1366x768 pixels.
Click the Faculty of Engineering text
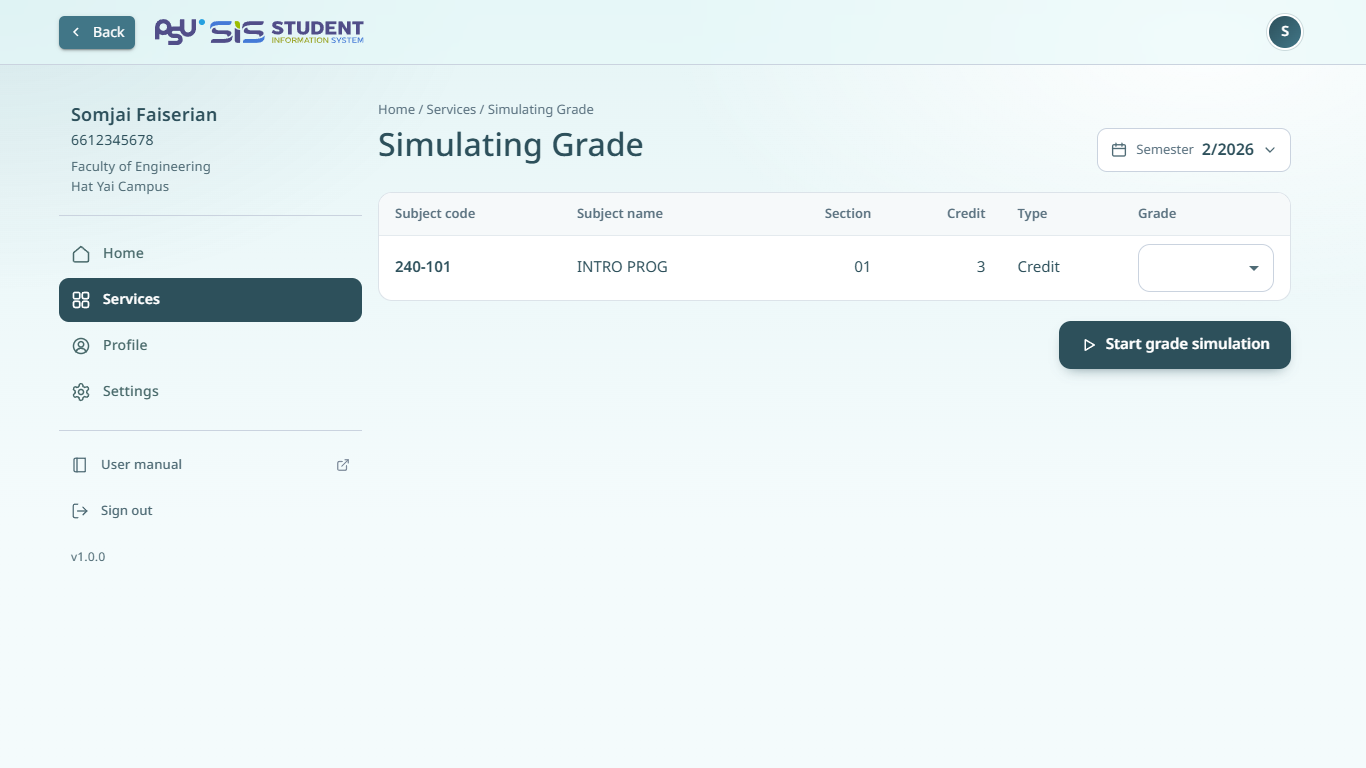click(x=141, y=167)
